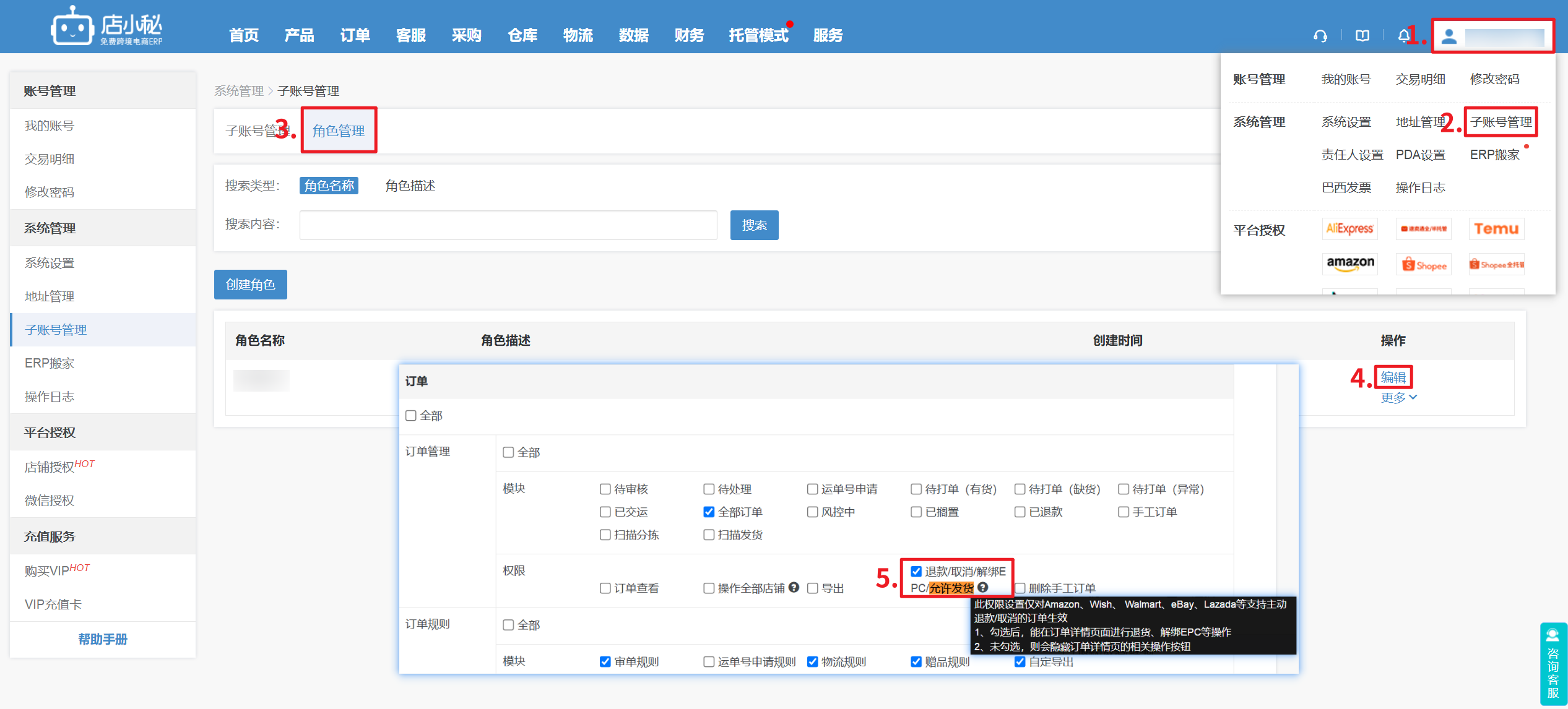Click the notification bell icon
Image resolution: width=1568 pixels, height=709 pixels.
(1403, 36)
